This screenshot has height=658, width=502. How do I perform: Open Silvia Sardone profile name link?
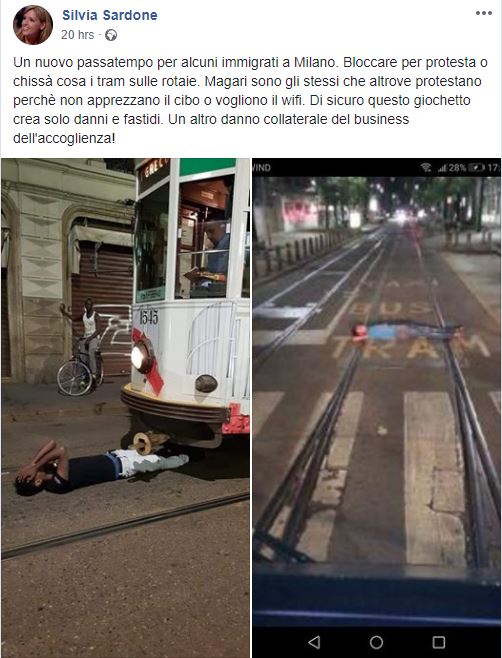pyautogui.click(x=110, y=15)
